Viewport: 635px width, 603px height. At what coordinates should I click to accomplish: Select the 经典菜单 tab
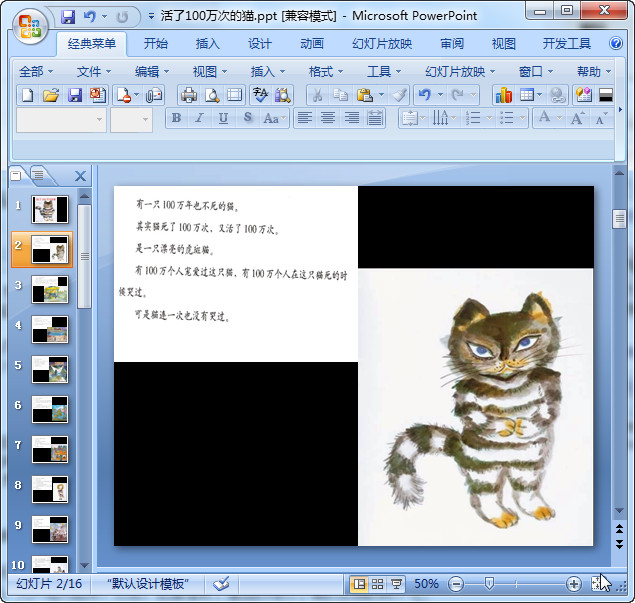coord(92,43)
